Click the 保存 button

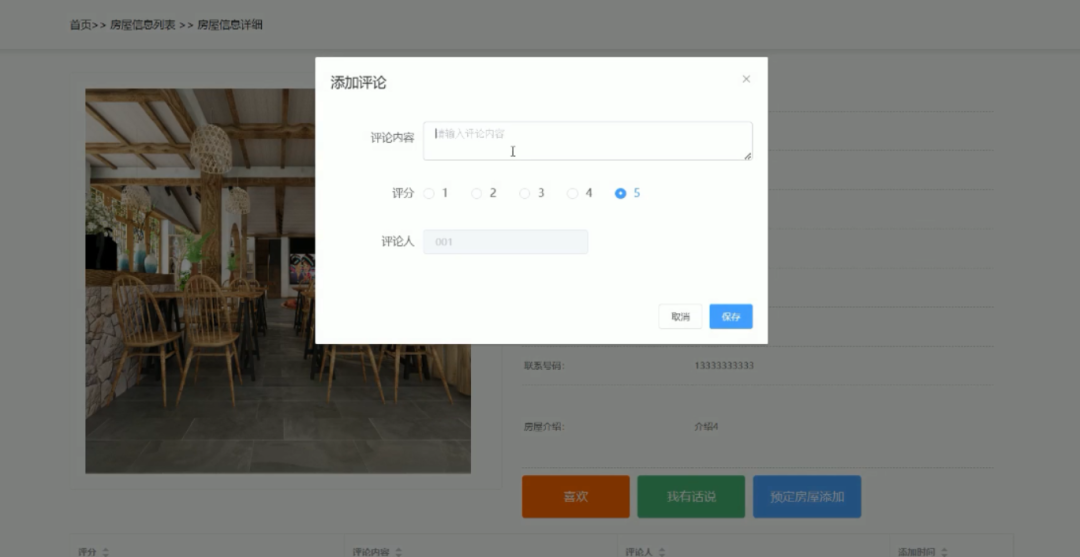pos(731,317)
